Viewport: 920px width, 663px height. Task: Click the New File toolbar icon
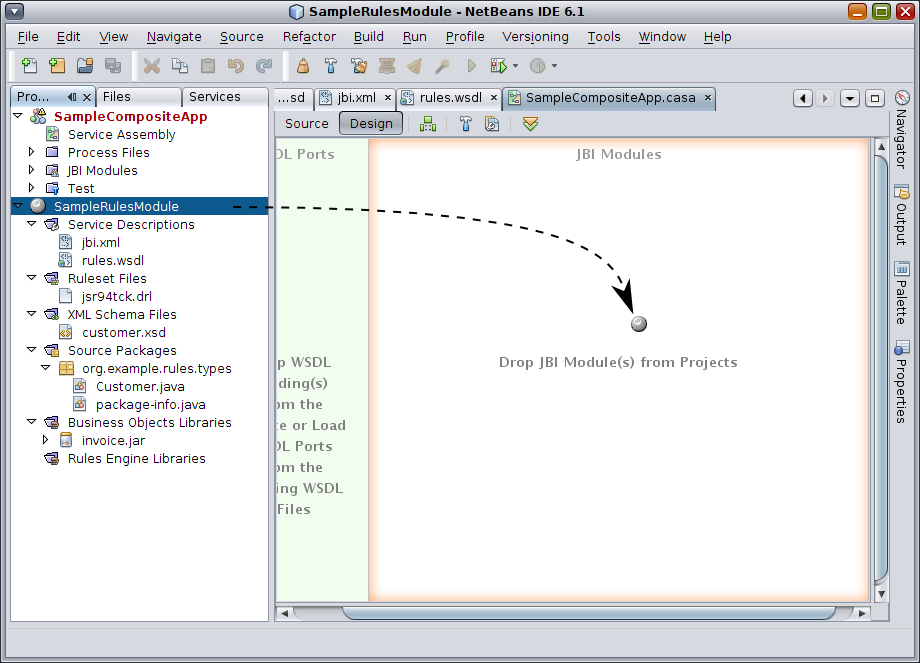(x=29, y=66)
